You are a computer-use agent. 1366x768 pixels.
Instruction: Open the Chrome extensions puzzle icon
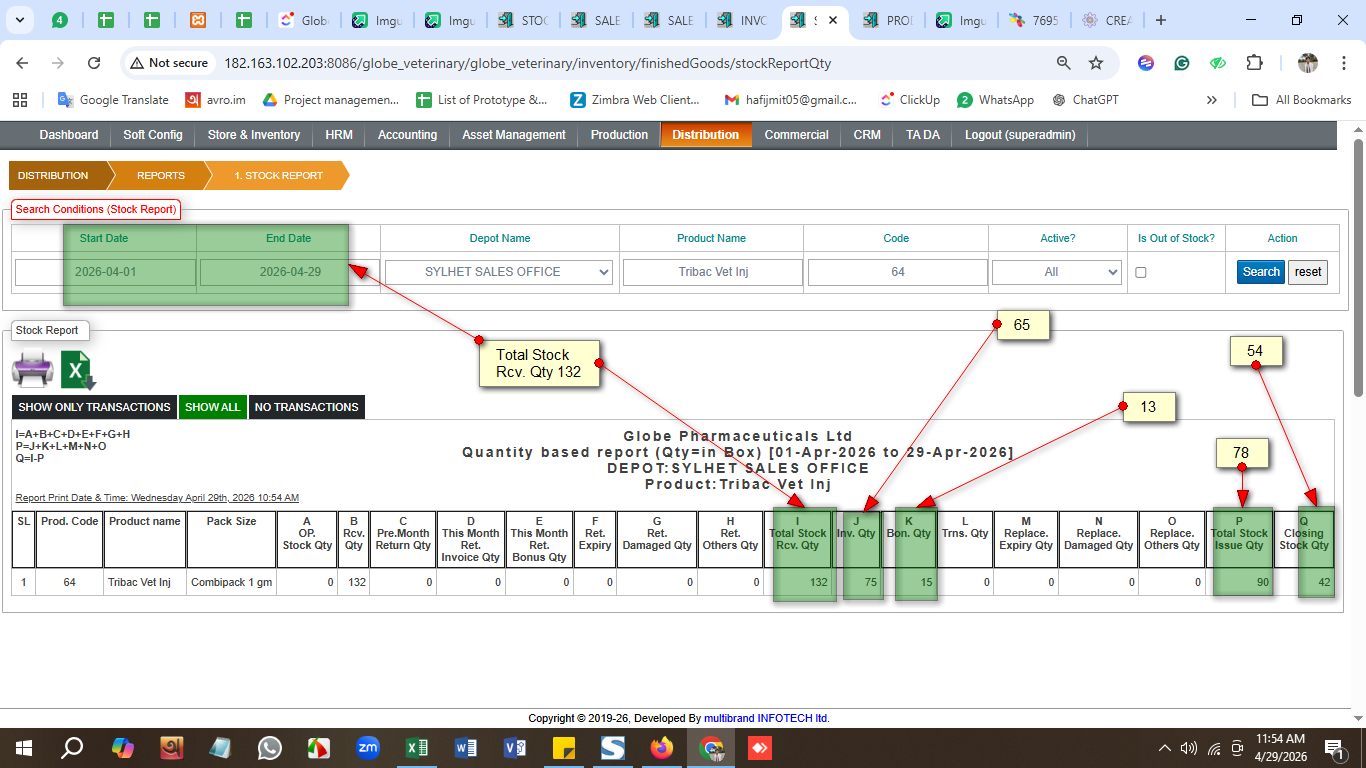[x=1254, y=63]
